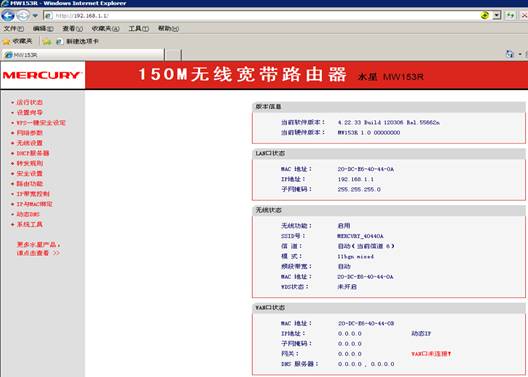Select the MW153R browser tab
The height and width of the screenshot is (377, 528).
(x=83, y=55)
